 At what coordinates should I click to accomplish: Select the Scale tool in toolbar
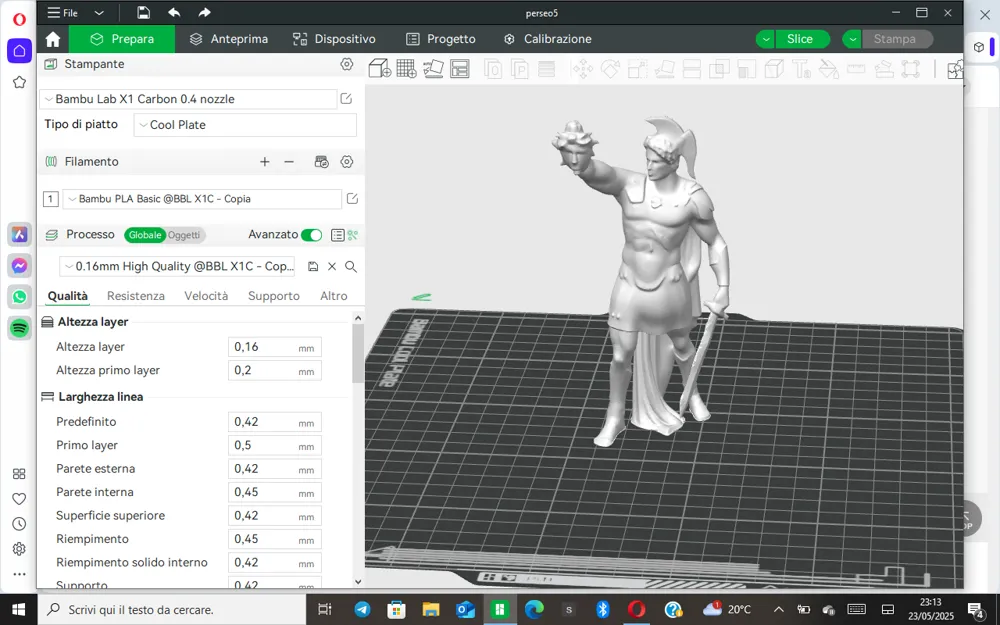coord(637,69)
